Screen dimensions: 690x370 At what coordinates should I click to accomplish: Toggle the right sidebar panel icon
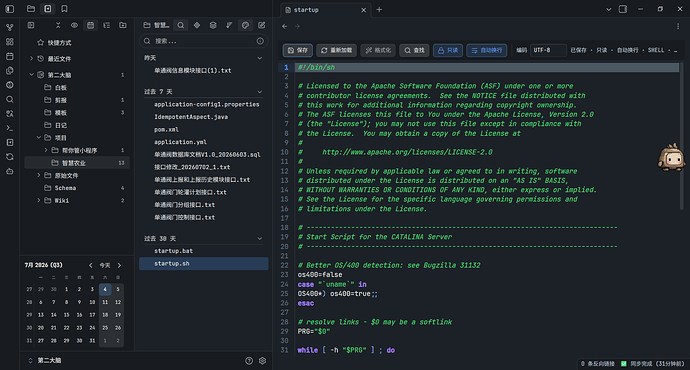pos(623,9)
